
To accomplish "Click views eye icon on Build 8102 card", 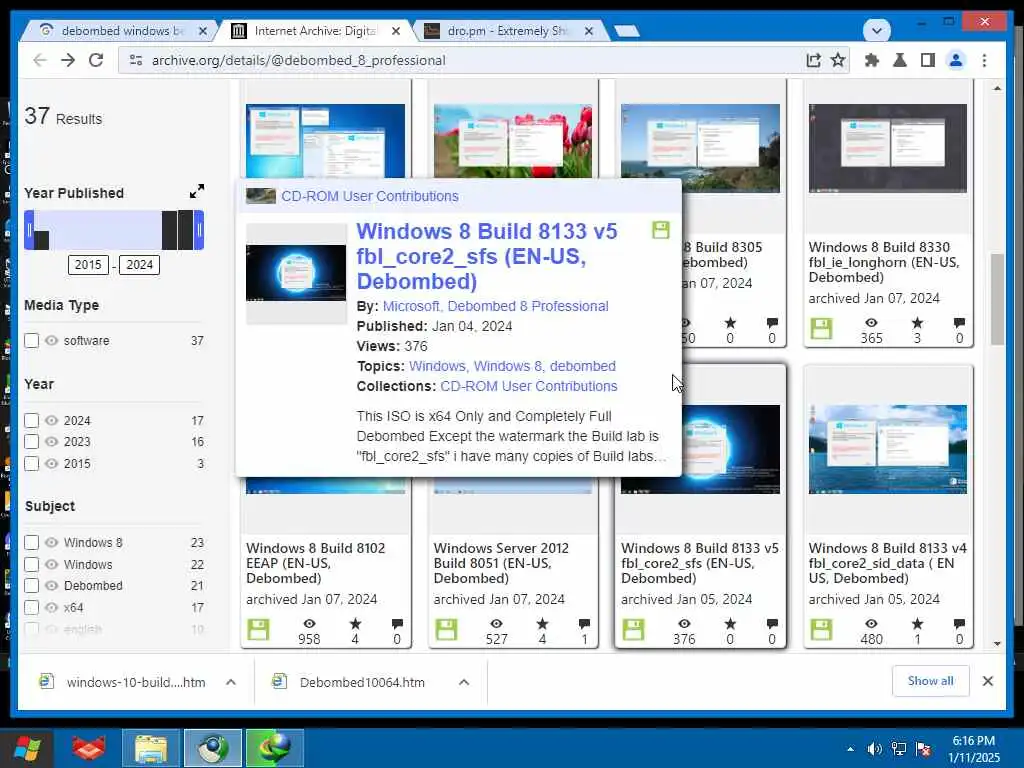I will click(310, 624).
